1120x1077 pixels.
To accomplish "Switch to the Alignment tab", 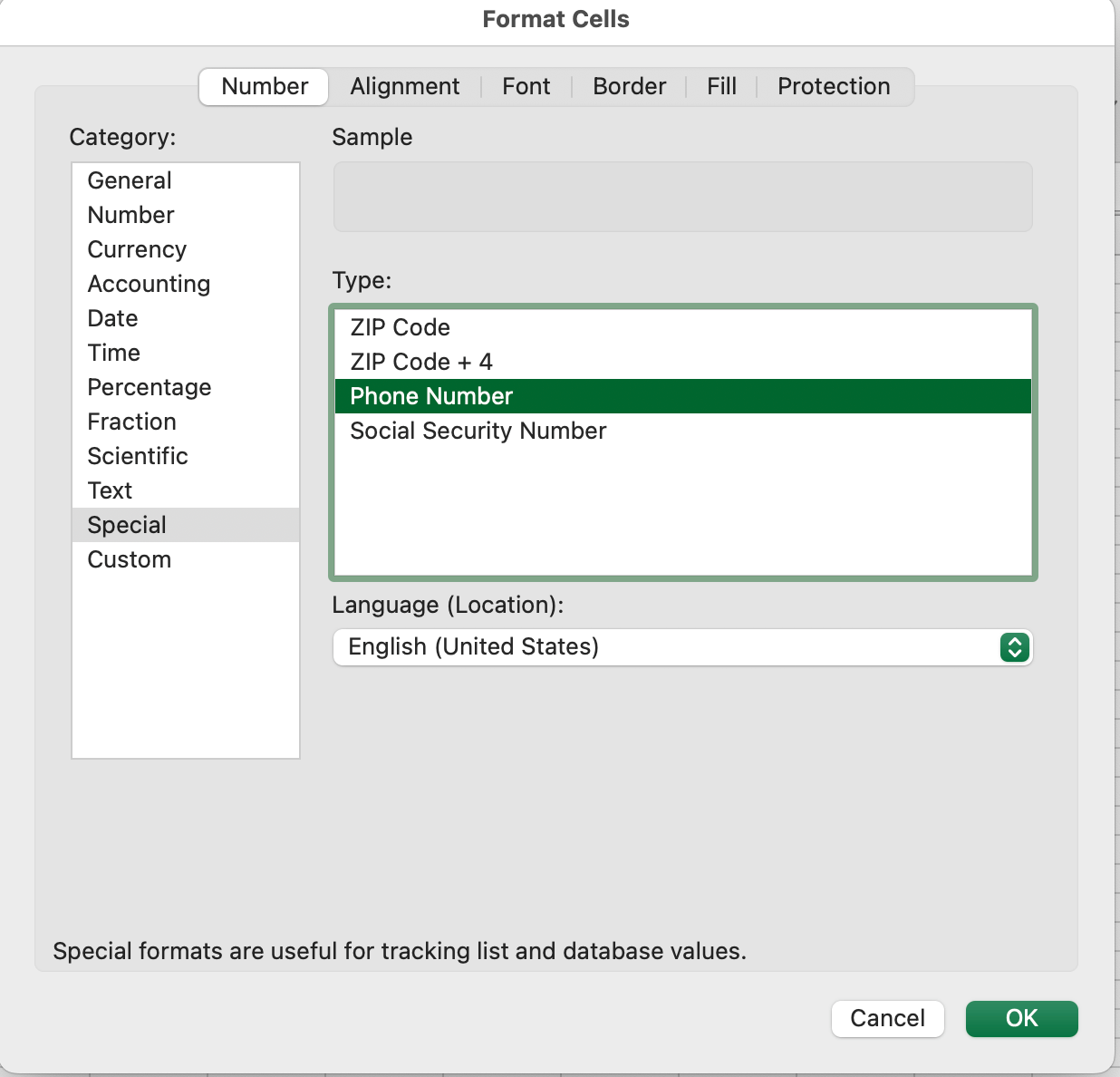I will tap(405, 86).
